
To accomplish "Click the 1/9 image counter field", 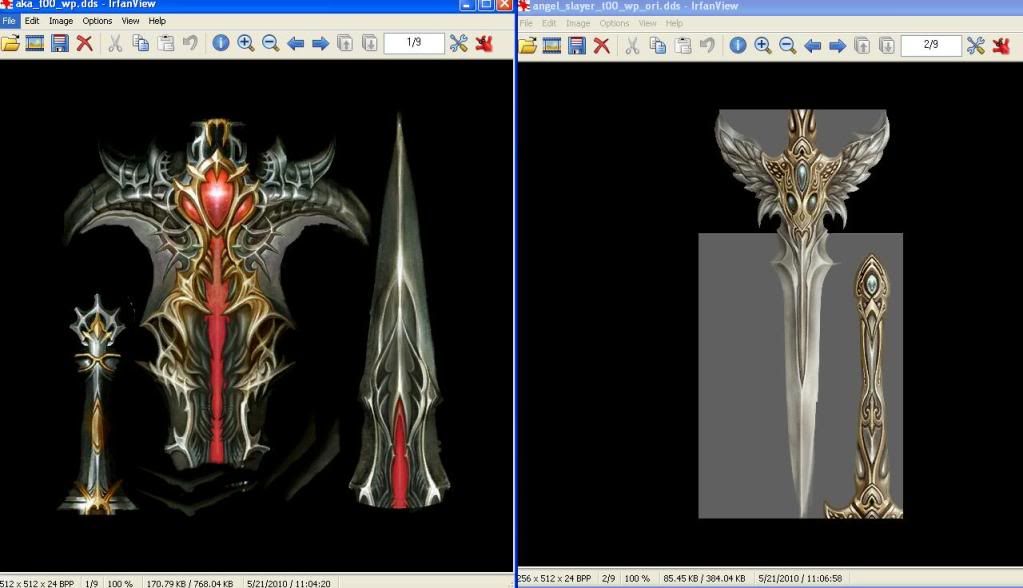I will click(414, 43).
